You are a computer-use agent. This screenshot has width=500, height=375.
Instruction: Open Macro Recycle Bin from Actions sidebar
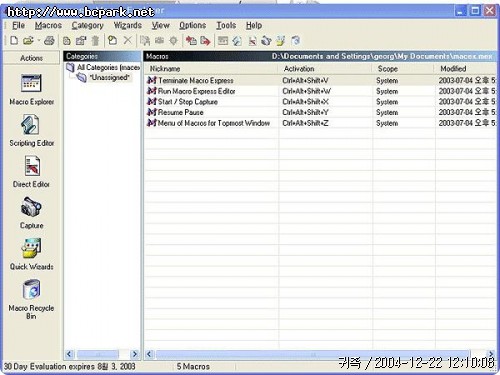[31, 299]
